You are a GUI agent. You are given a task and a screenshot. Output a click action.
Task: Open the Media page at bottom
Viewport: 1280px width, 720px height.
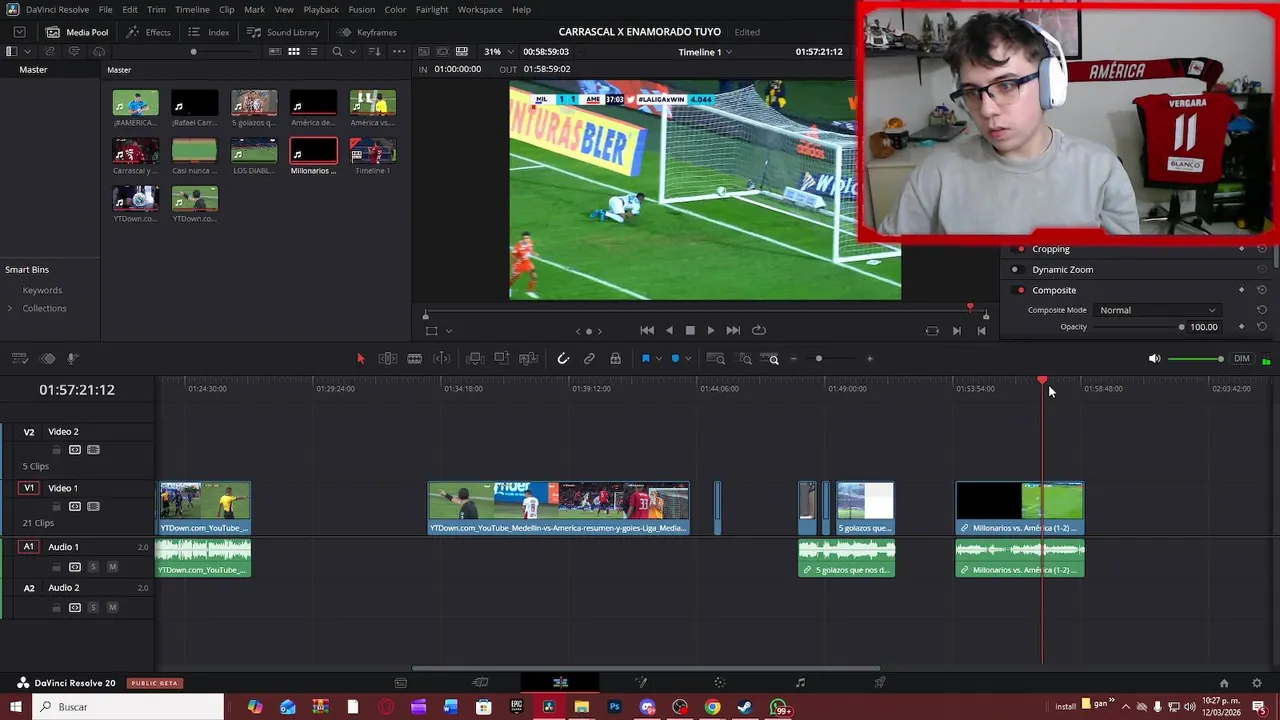pyautogui.click(x=400, y=683)
